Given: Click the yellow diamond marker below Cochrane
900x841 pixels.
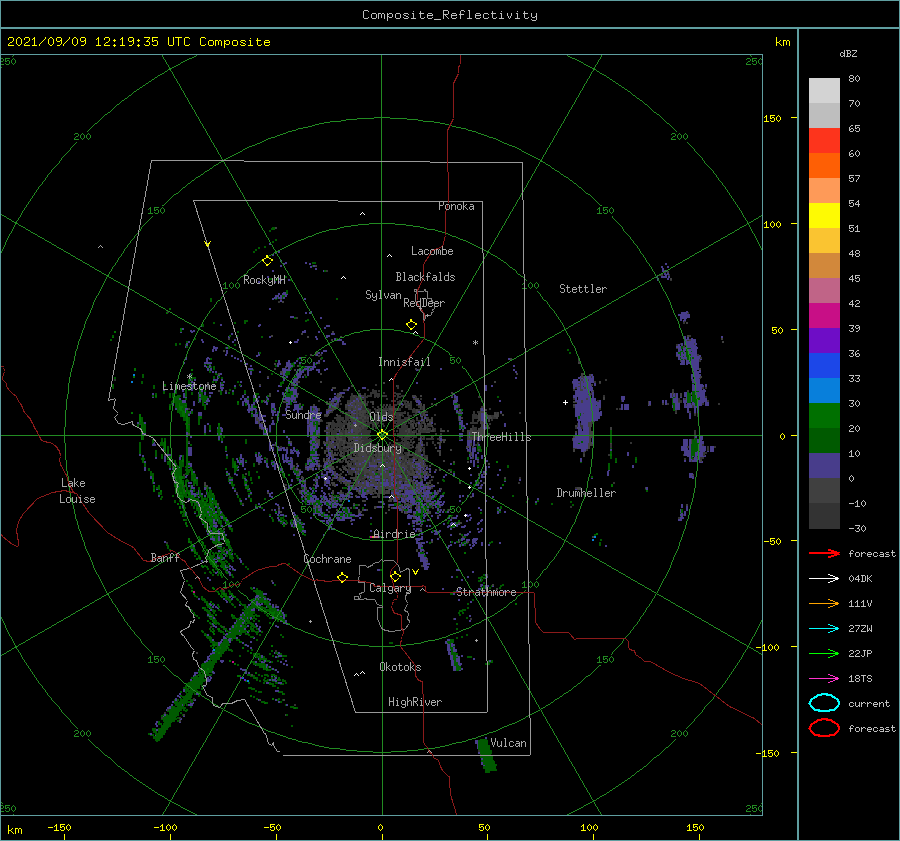Looking at the screenshot, I should coord(343,578).
